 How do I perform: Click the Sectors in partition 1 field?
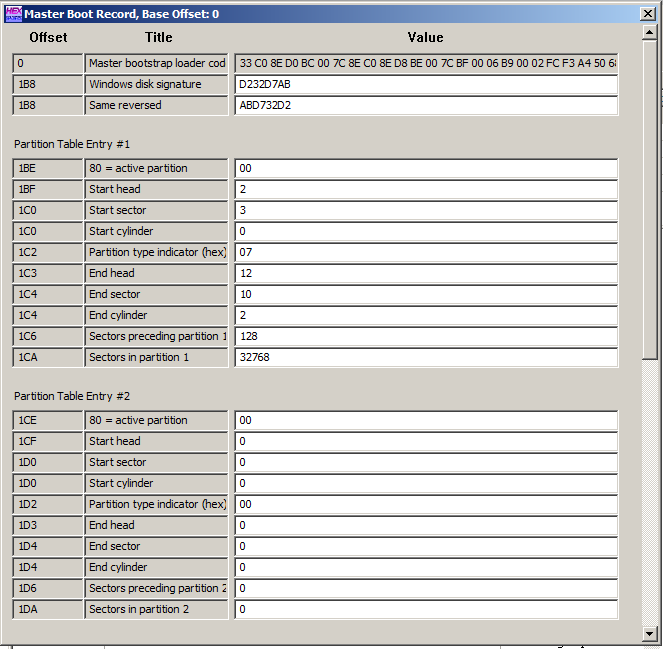(x=426, y=357)
